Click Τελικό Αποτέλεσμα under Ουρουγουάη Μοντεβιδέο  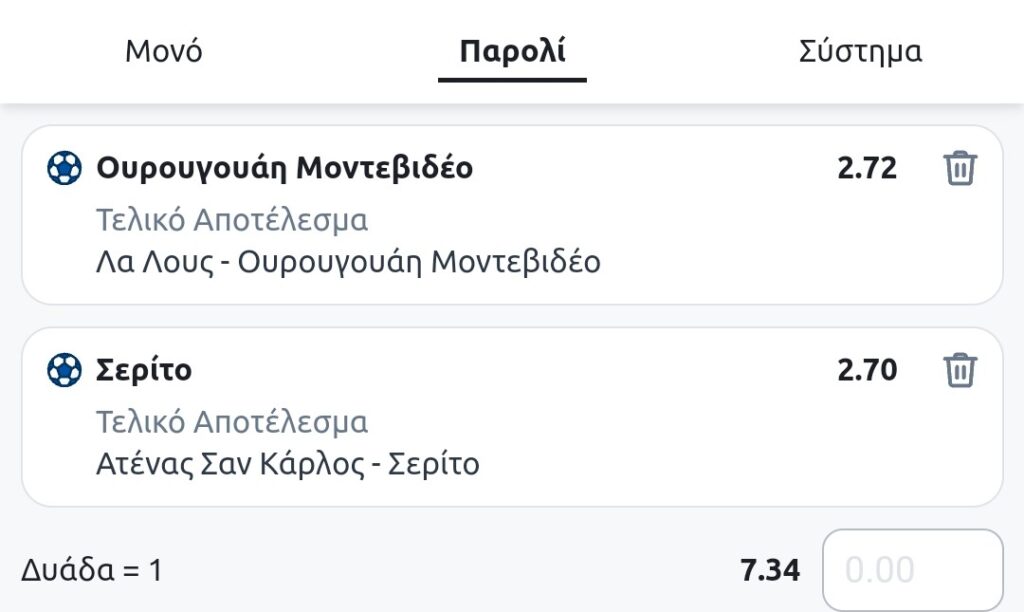pos(232,219)
